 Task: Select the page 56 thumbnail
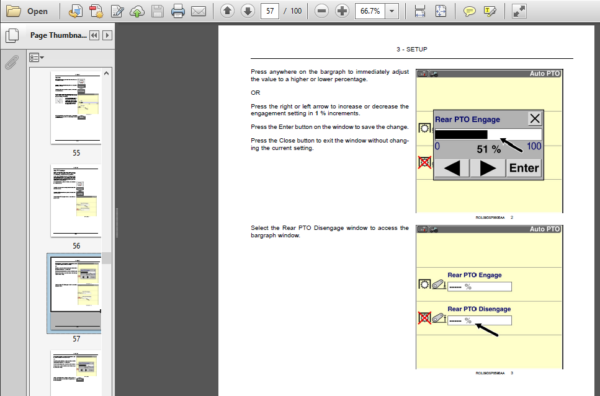(x=76, y=200)
